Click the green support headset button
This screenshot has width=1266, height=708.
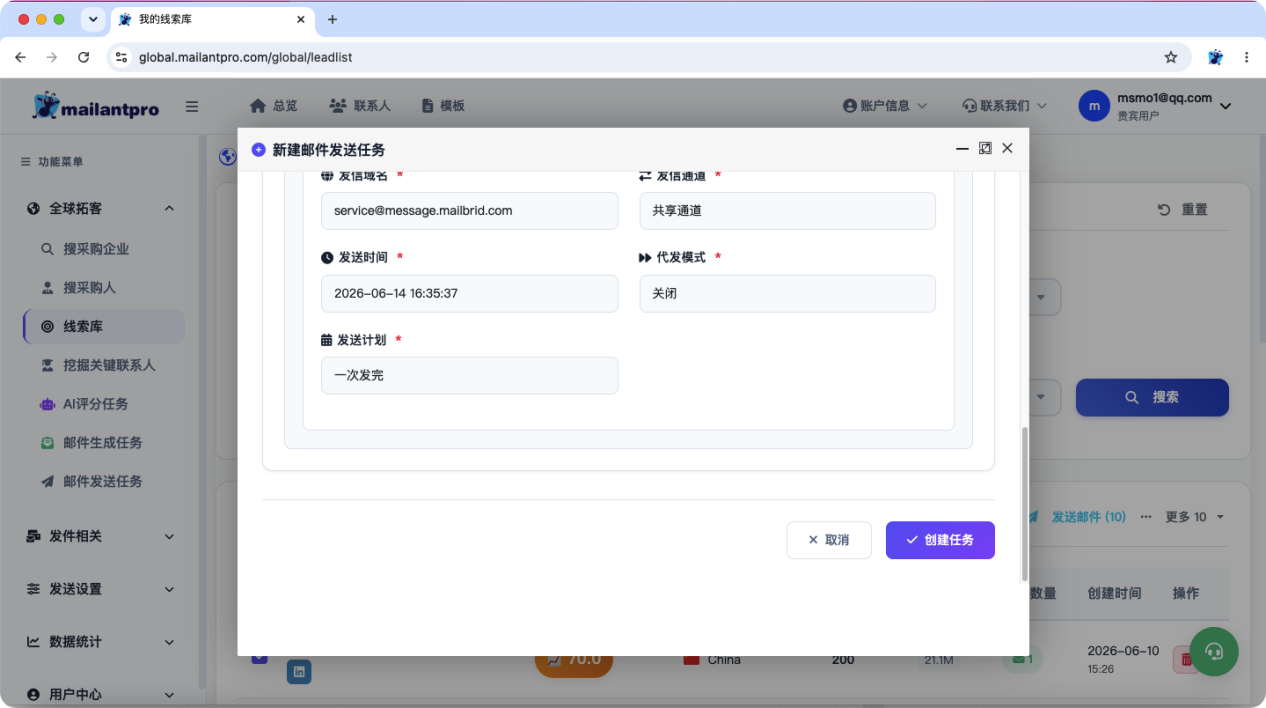click(x=1214, y=652)
